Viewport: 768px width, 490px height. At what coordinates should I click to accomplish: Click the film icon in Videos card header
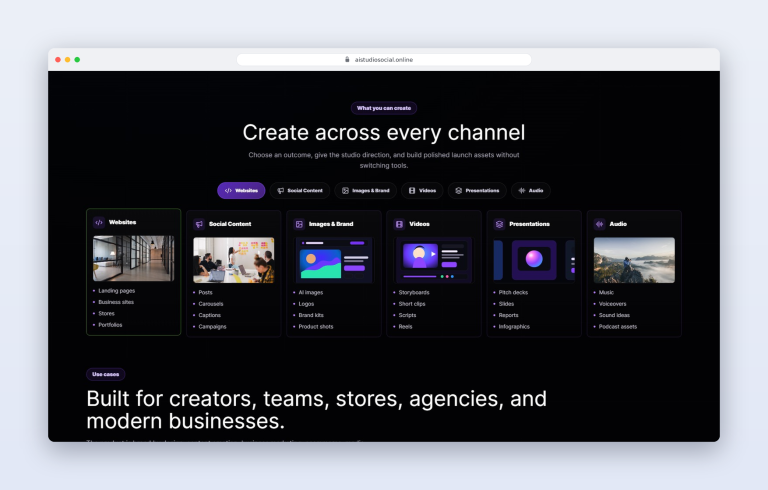pyautogui.click(x=399, y=224)
